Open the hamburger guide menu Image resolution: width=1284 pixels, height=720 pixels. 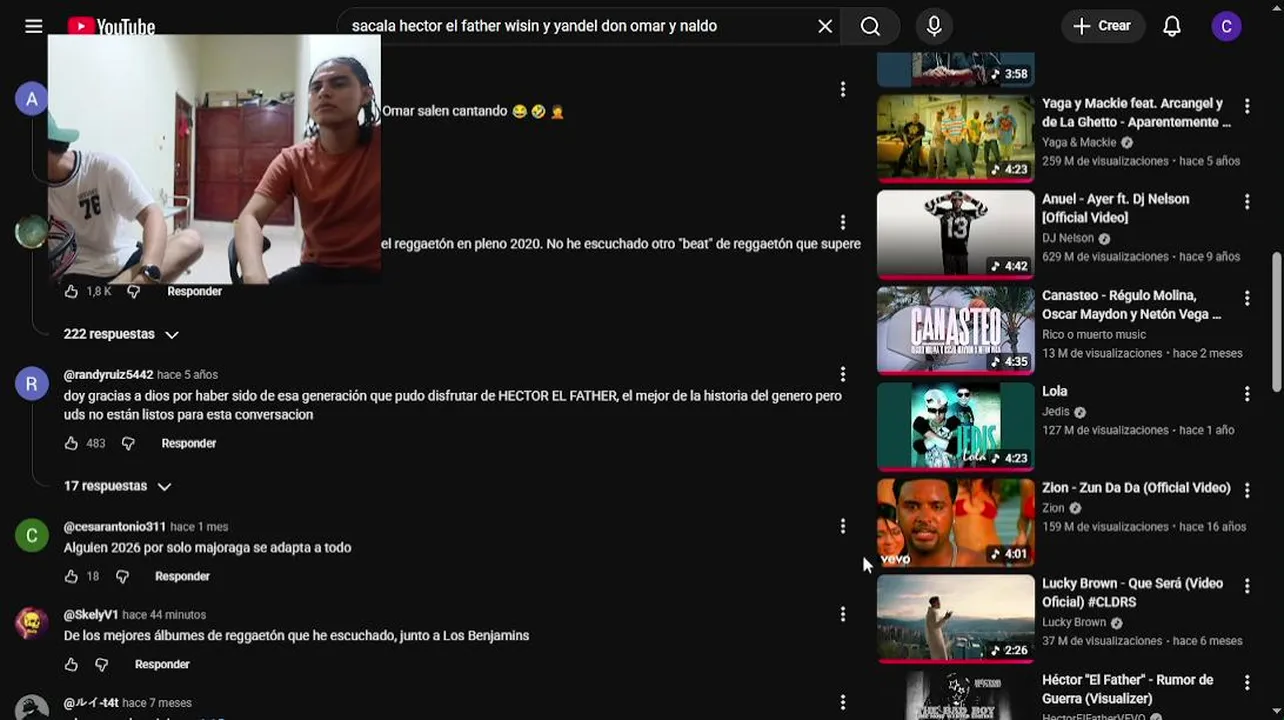[34, 26]
